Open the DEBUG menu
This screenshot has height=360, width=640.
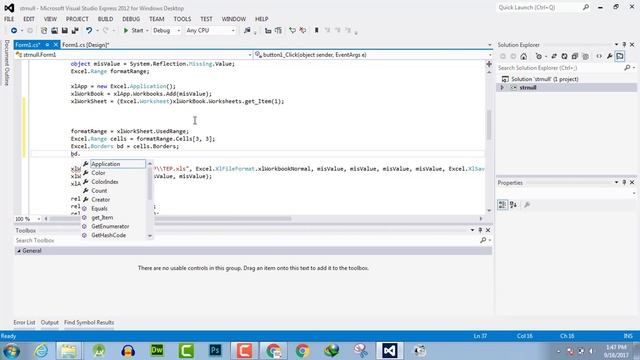coord(131,19)
